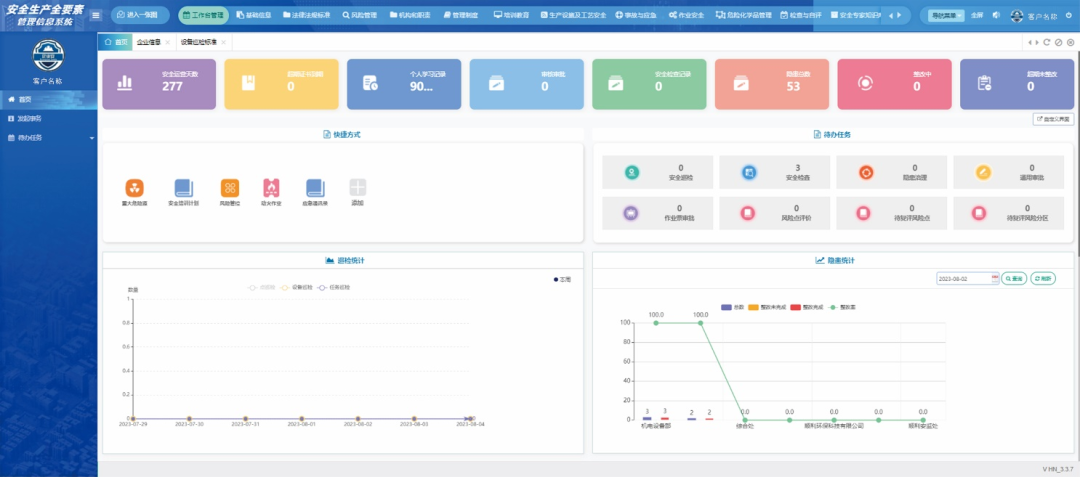Open the 事故与应急 top menu

click(636, 15)
